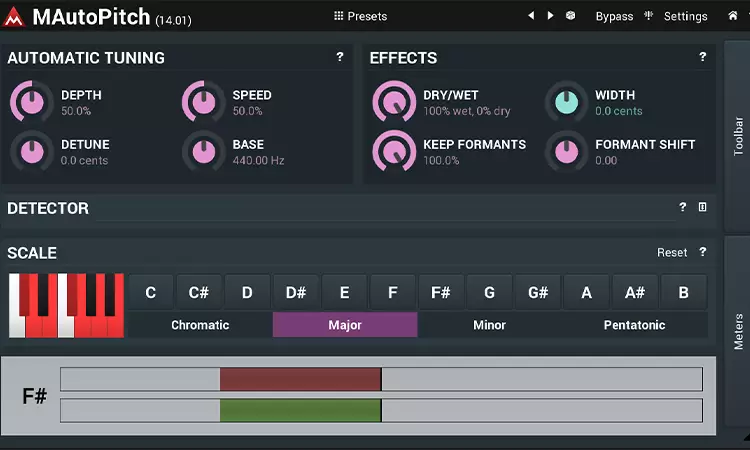Screen dimensions: 750x450
Task: Toggle note B in scale
Action: point(684,292)
